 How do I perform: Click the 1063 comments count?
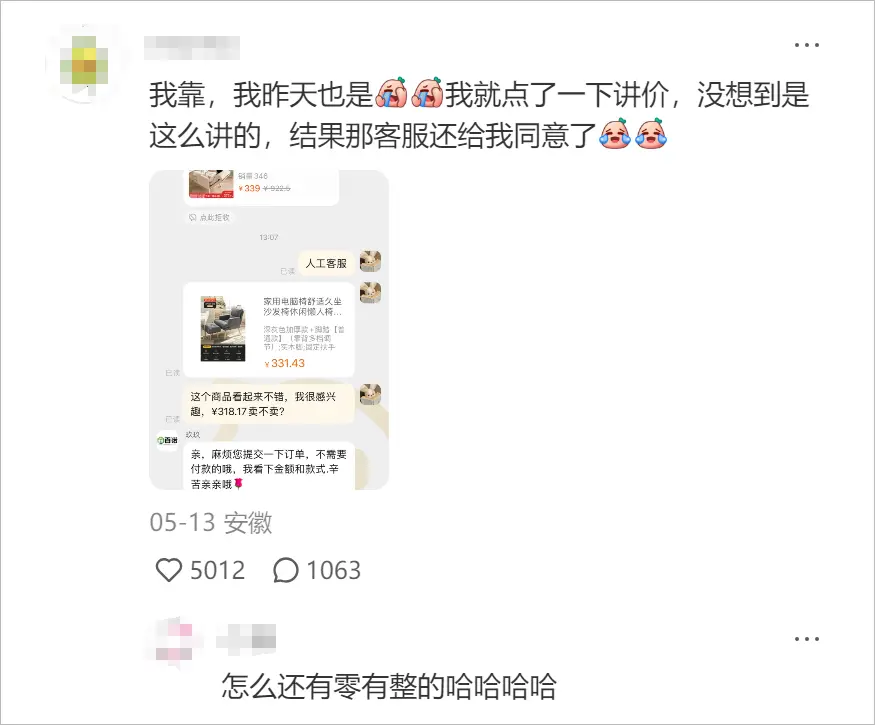point(334,570)
